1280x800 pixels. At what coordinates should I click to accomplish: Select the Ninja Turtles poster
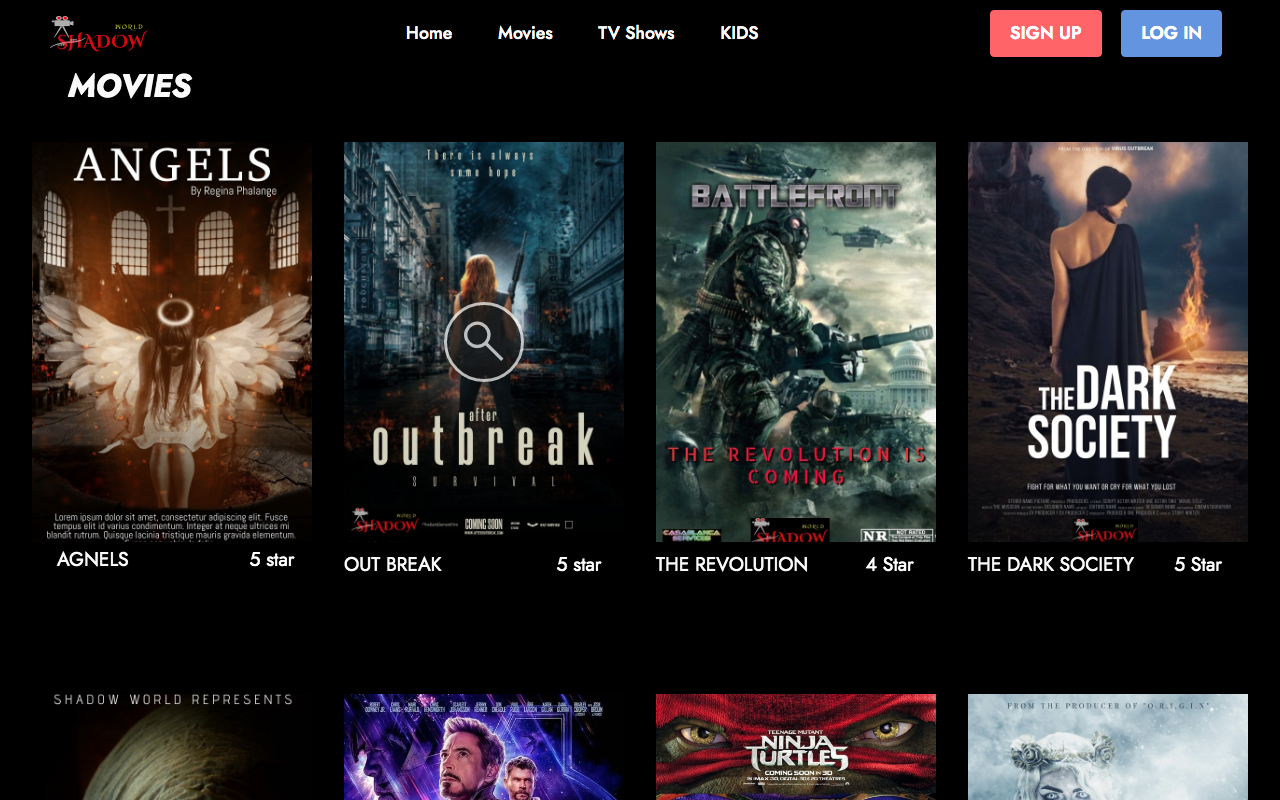[796, 747]
